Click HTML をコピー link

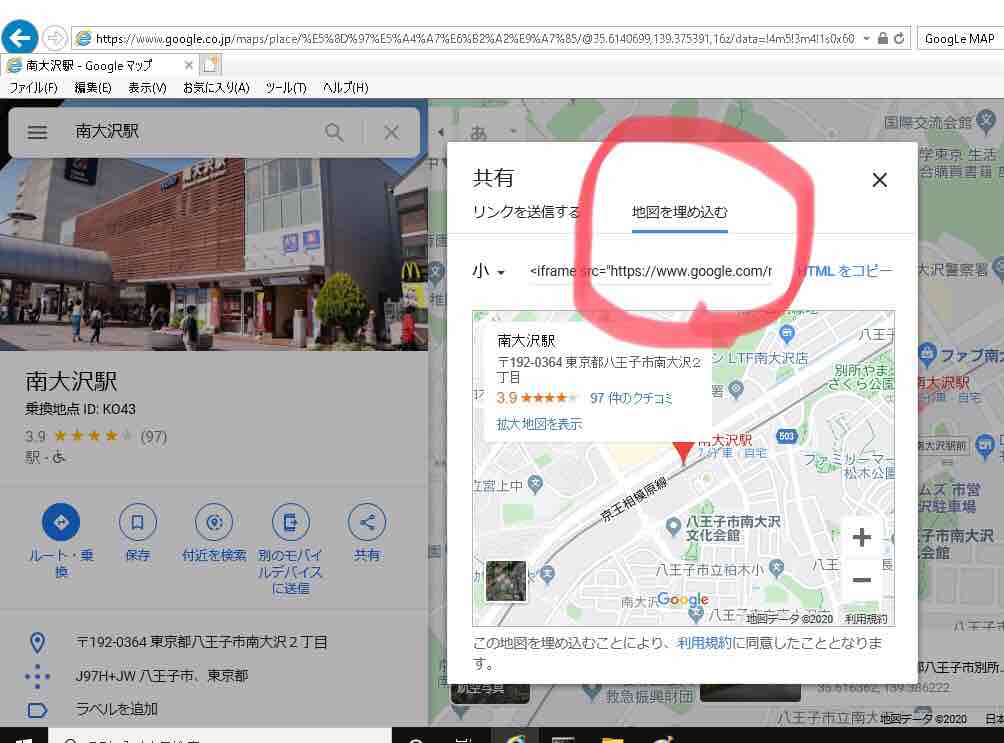click(845, 271)
